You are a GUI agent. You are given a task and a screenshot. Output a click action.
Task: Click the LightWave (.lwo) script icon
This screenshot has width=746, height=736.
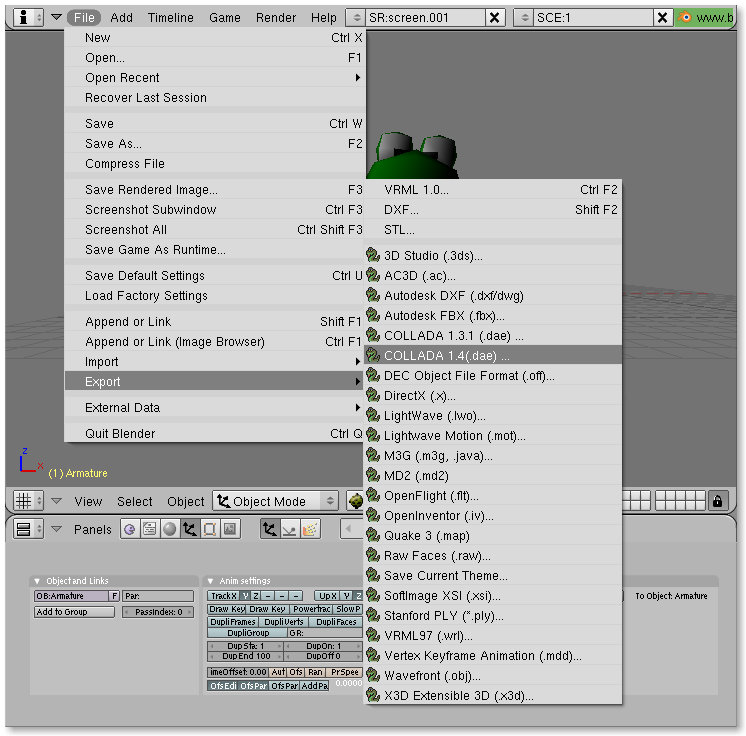373,415
